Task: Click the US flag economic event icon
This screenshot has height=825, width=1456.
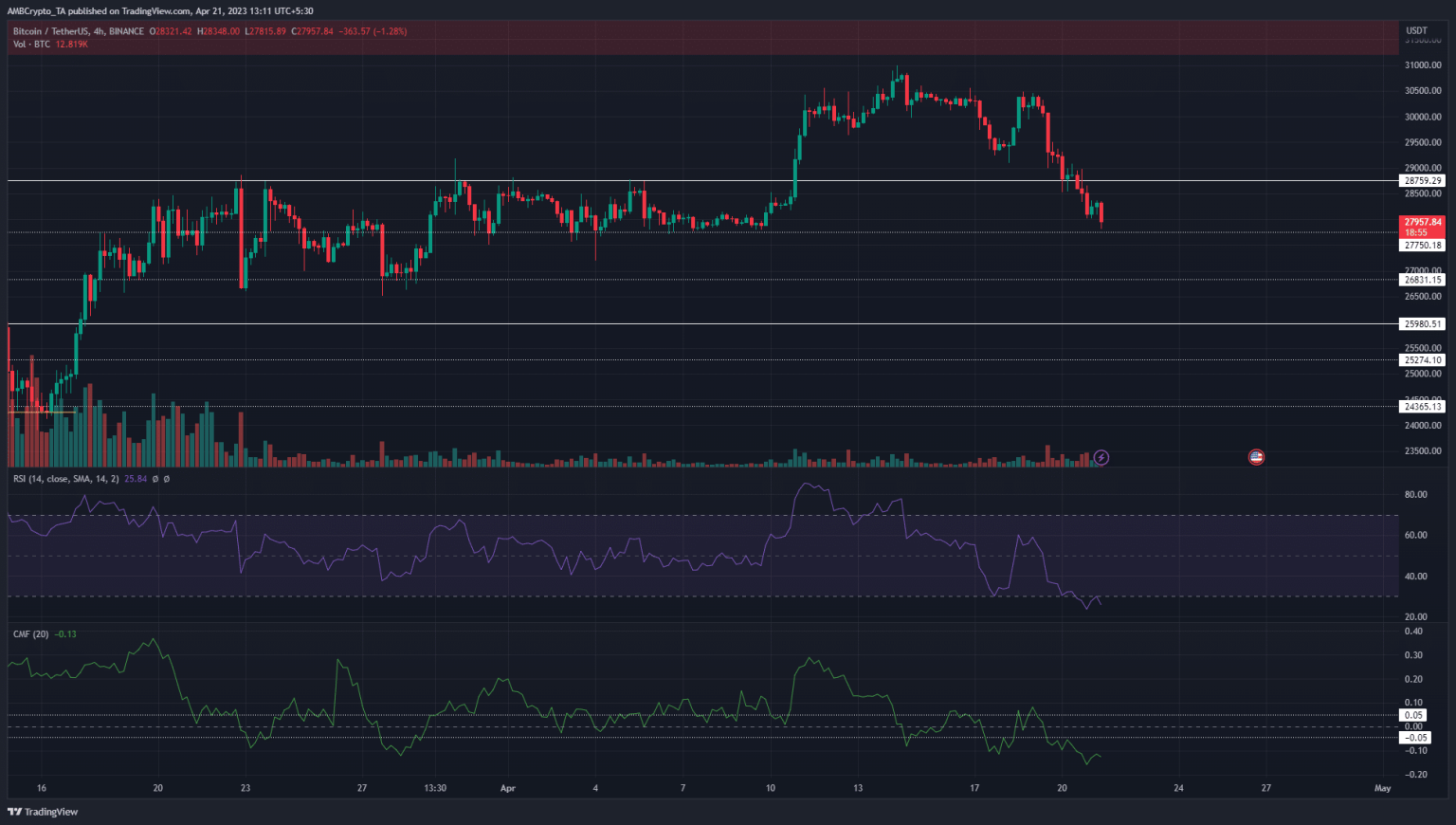Action: tap(1256, 457)
